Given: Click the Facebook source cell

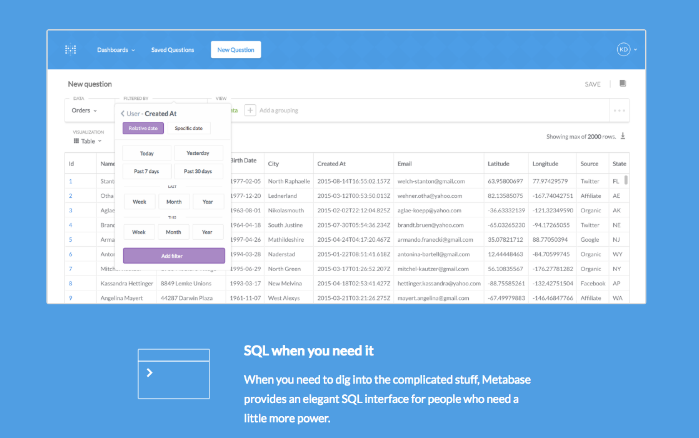Looking at the screenshot, I should [x=593, y=283].
